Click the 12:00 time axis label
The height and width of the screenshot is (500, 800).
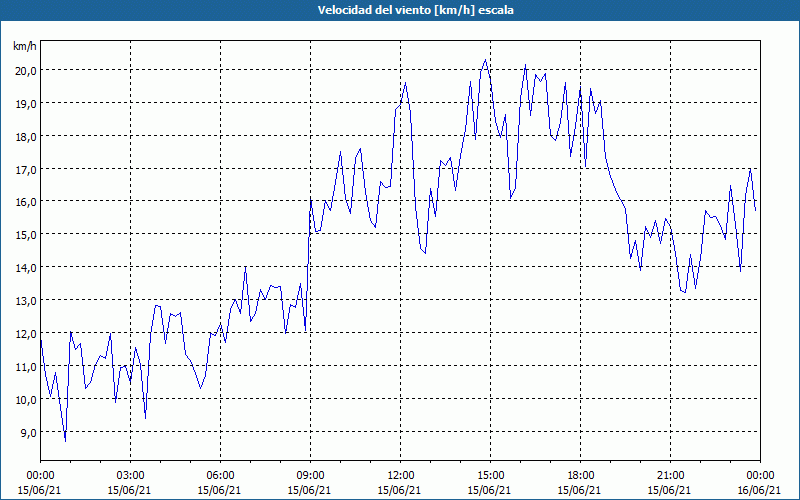coord(401,476)
